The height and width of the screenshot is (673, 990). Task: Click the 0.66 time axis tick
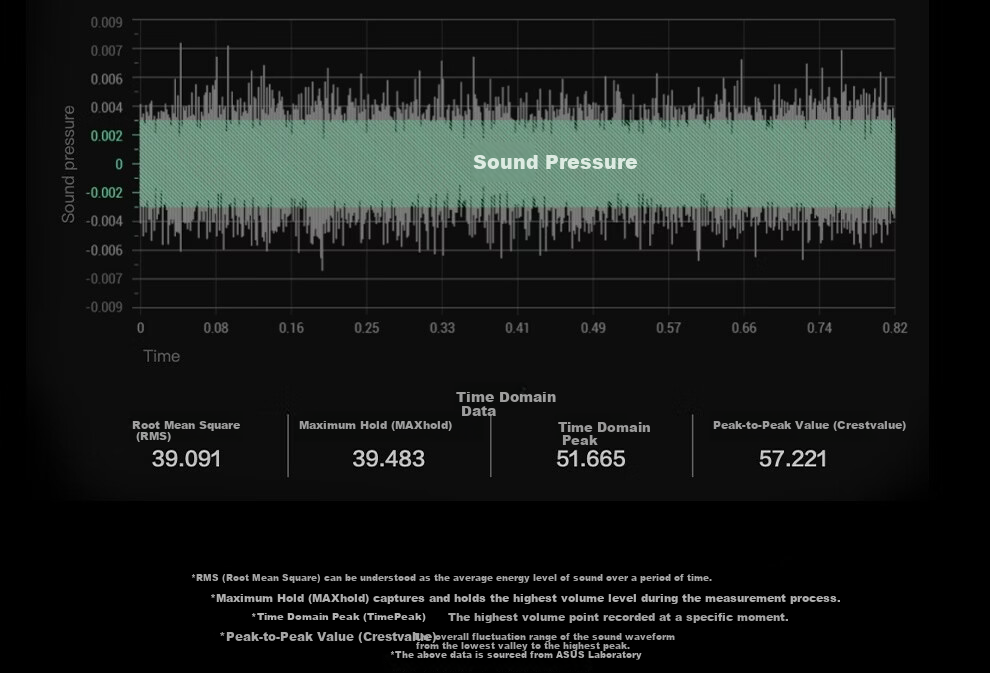pyautogui.click(x=744, y=328)
